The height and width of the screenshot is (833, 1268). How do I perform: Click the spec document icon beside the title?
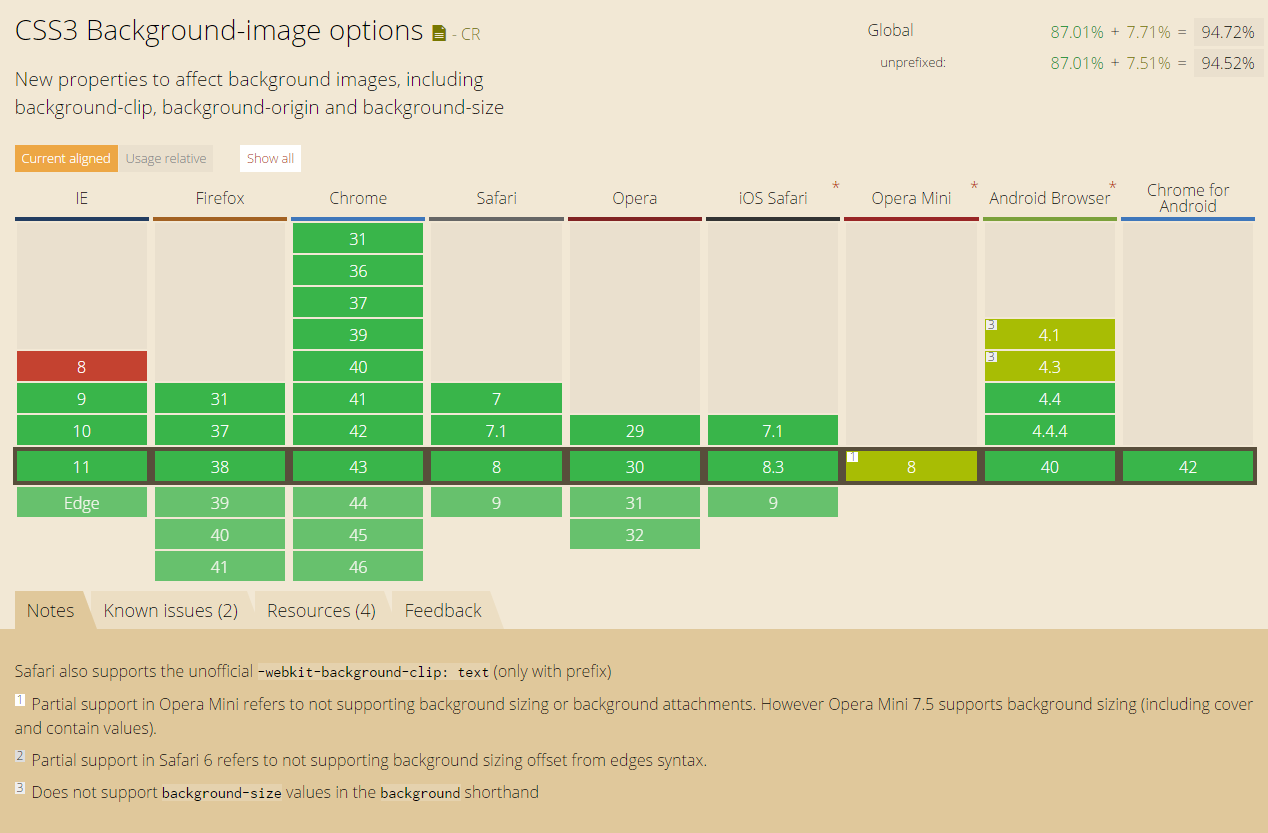point(439,34)
